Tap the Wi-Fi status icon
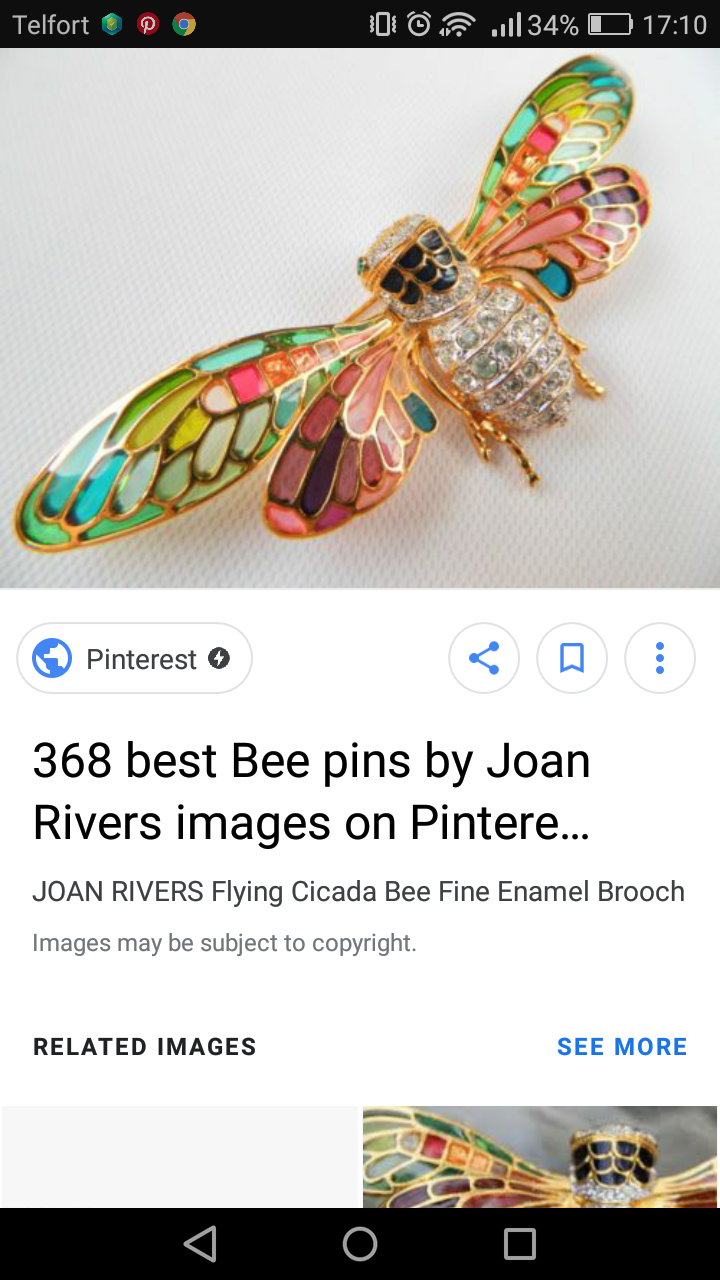This screenshot has height=1280, width=720. pos(457,24)
